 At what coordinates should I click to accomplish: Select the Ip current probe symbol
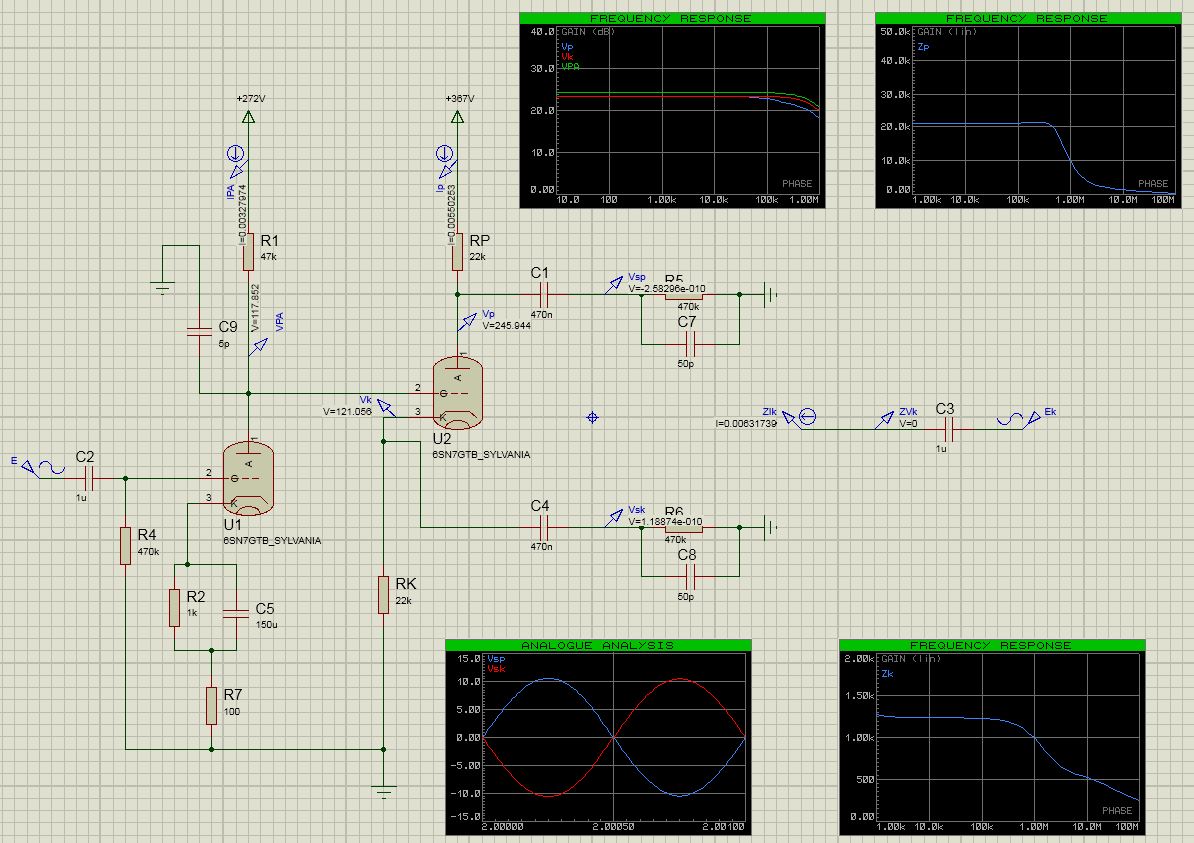446,162
